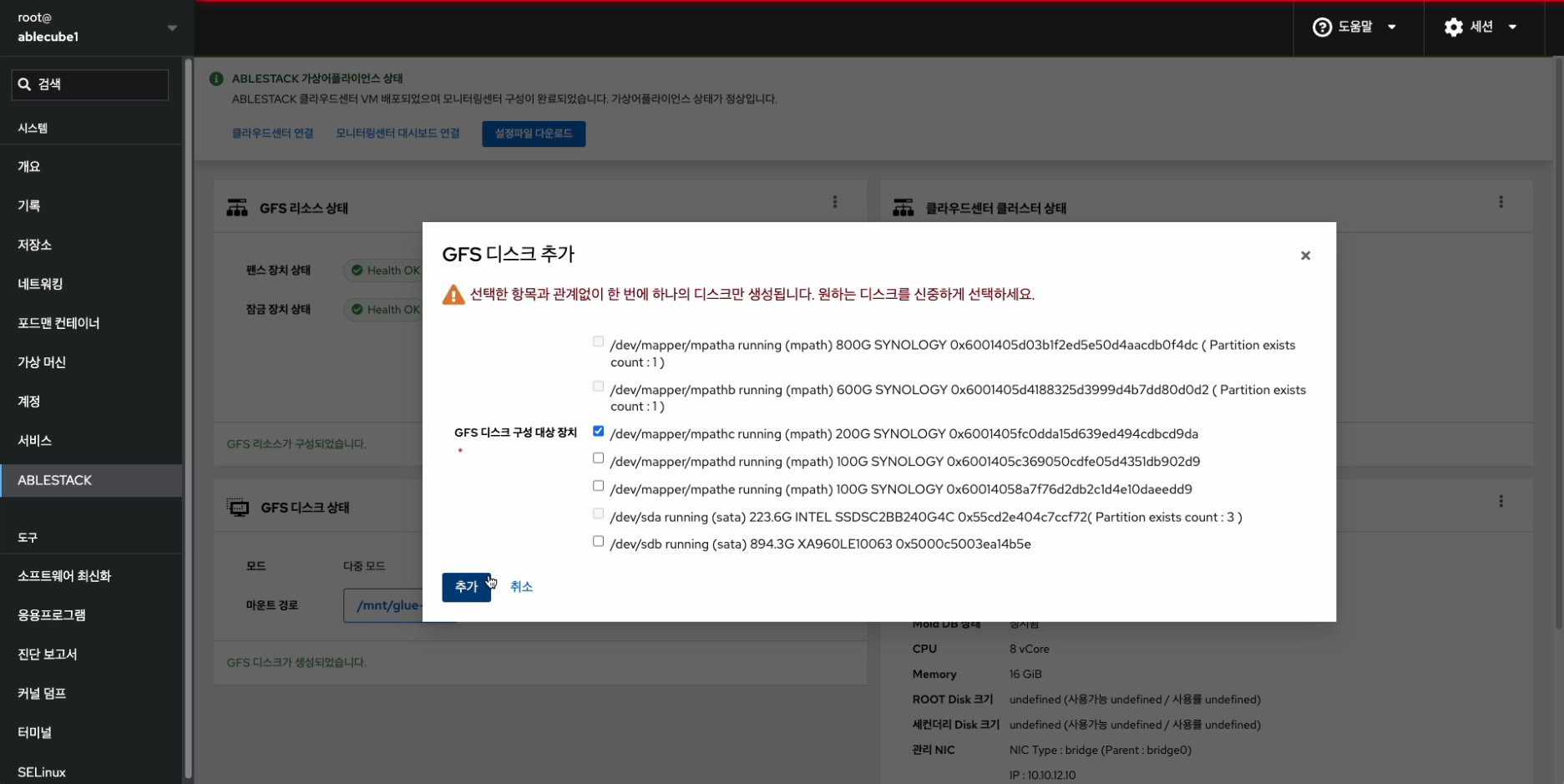
Task: Select the /dev/mapper/mpathd 100G disk checkbox
Action: (x=598, y=458)
